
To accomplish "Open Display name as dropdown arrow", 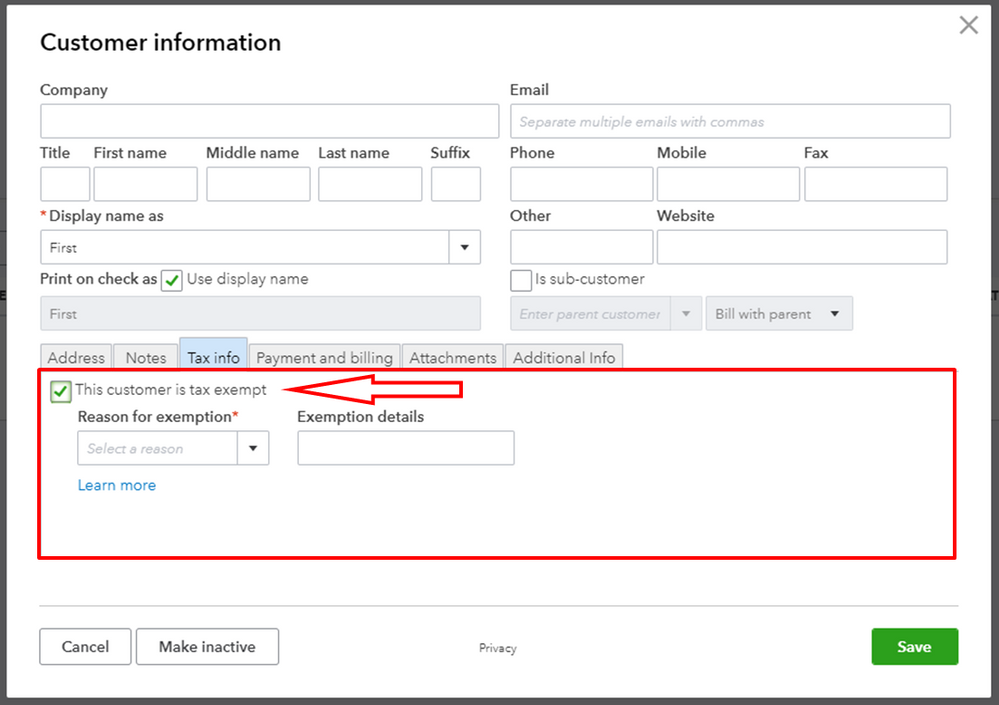I will [x=465, y=247].
